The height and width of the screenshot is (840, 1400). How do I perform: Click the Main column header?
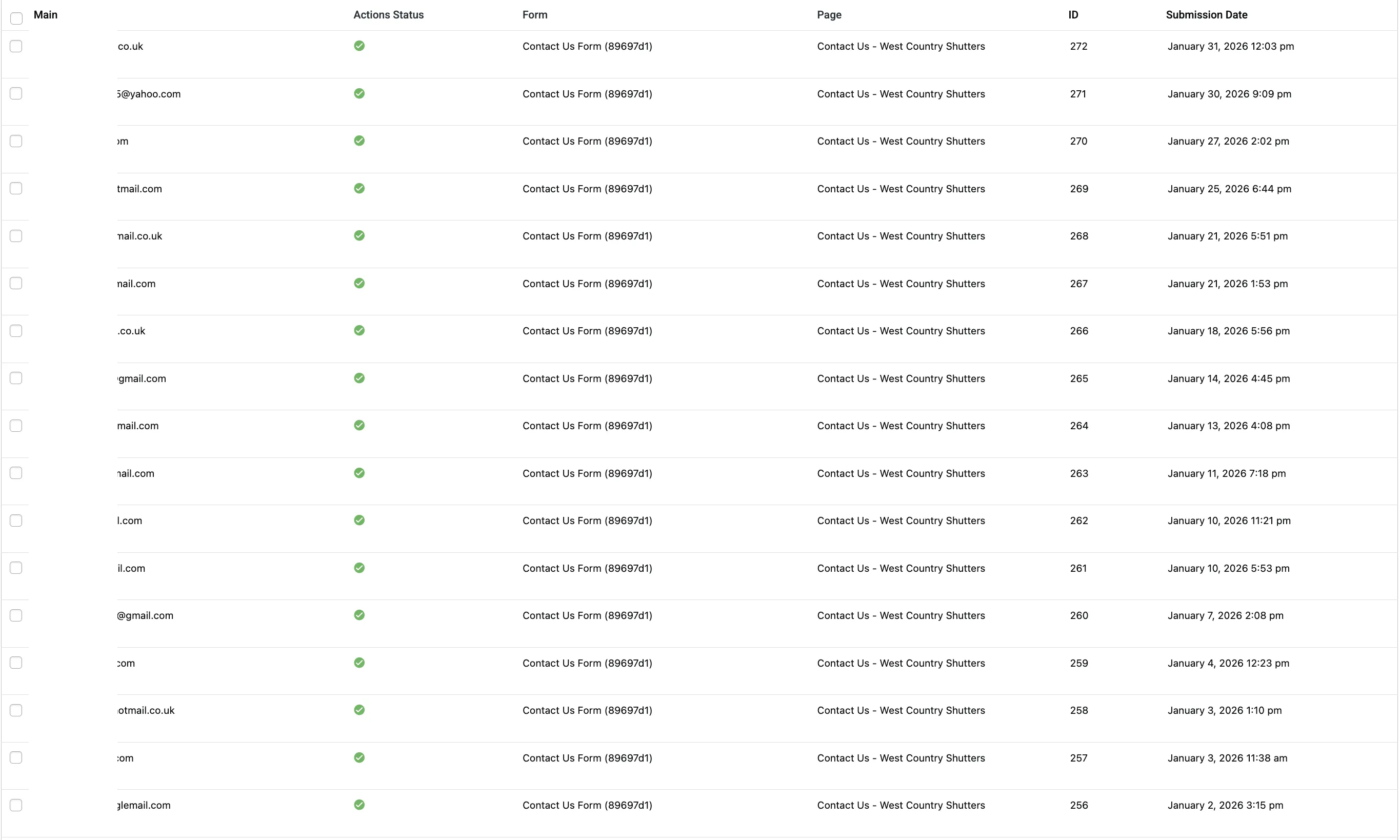coord(45,15)
